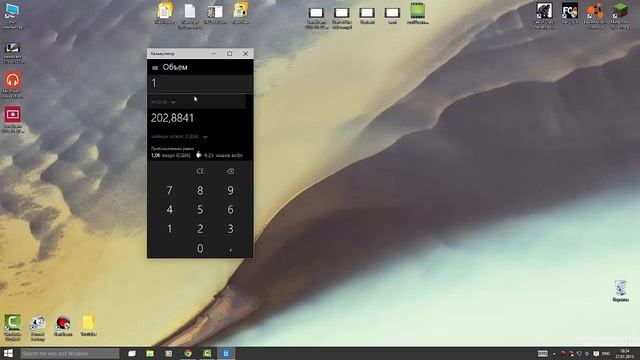This screenshot has height=360, width=640.
Task: Open the Recycle Bin desktop icon
Action: (x=620, y=291)
